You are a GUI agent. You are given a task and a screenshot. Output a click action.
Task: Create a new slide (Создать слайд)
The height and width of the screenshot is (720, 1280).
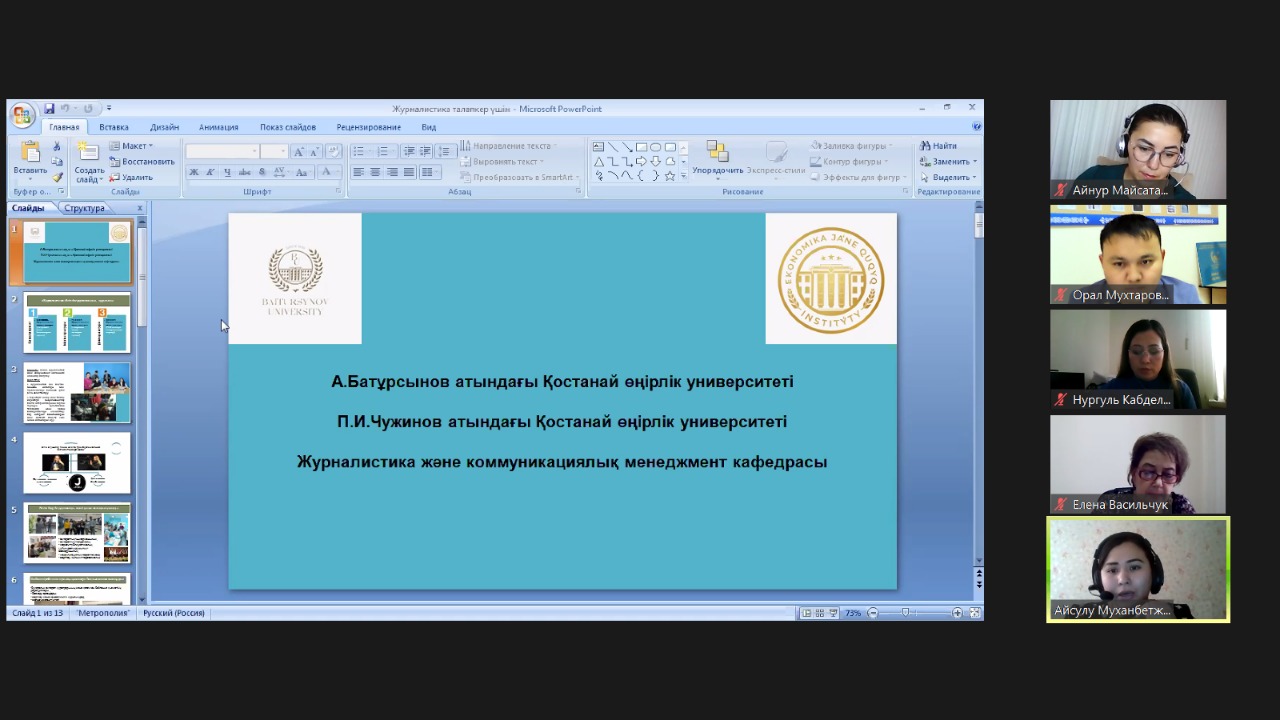coord(88,160)
